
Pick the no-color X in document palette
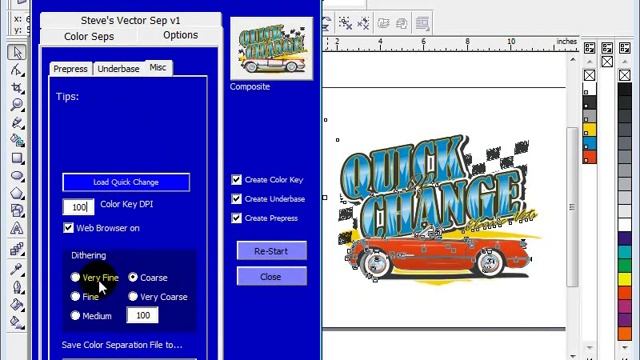tap(589, 76)
